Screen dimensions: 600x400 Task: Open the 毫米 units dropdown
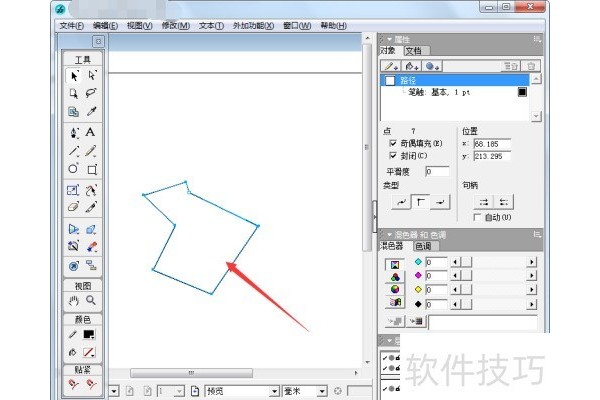coord(322,391)
